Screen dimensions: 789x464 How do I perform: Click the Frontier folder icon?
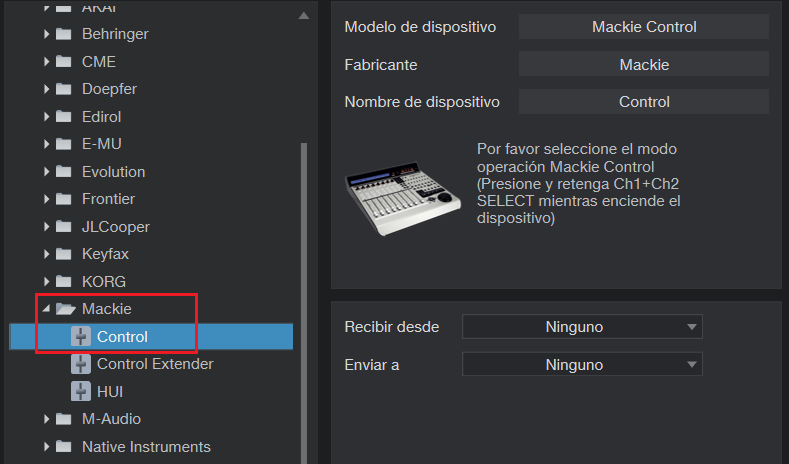(63, 199)
